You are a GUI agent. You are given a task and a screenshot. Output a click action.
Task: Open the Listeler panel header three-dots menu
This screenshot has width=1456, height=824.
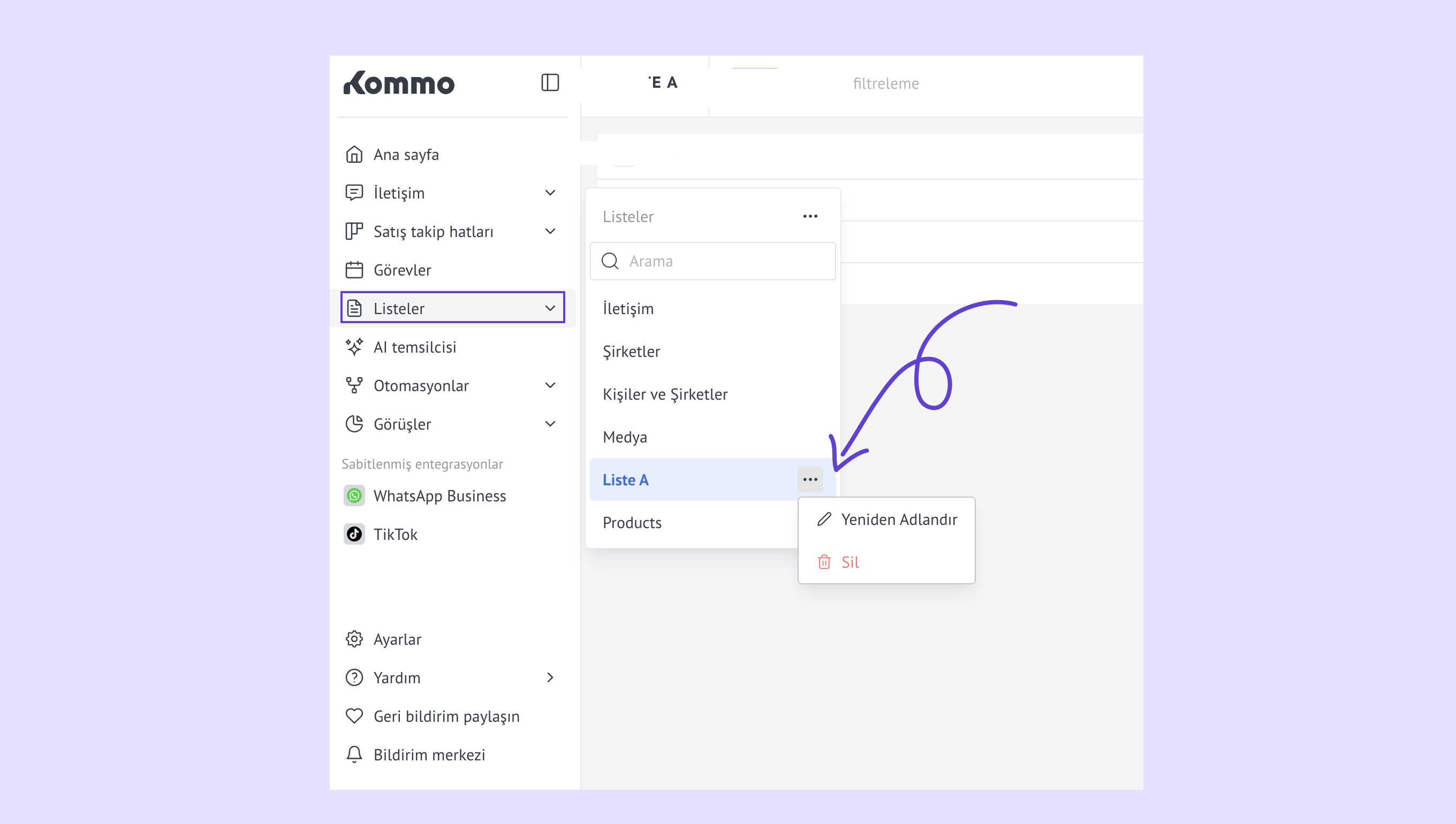pos(810,216)
